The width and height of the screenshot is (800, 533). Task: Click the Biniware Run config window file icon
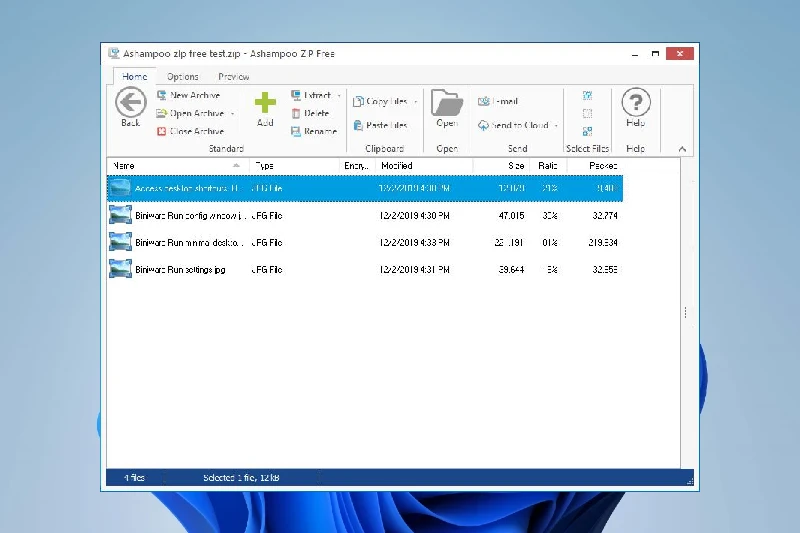click(120, 215)
